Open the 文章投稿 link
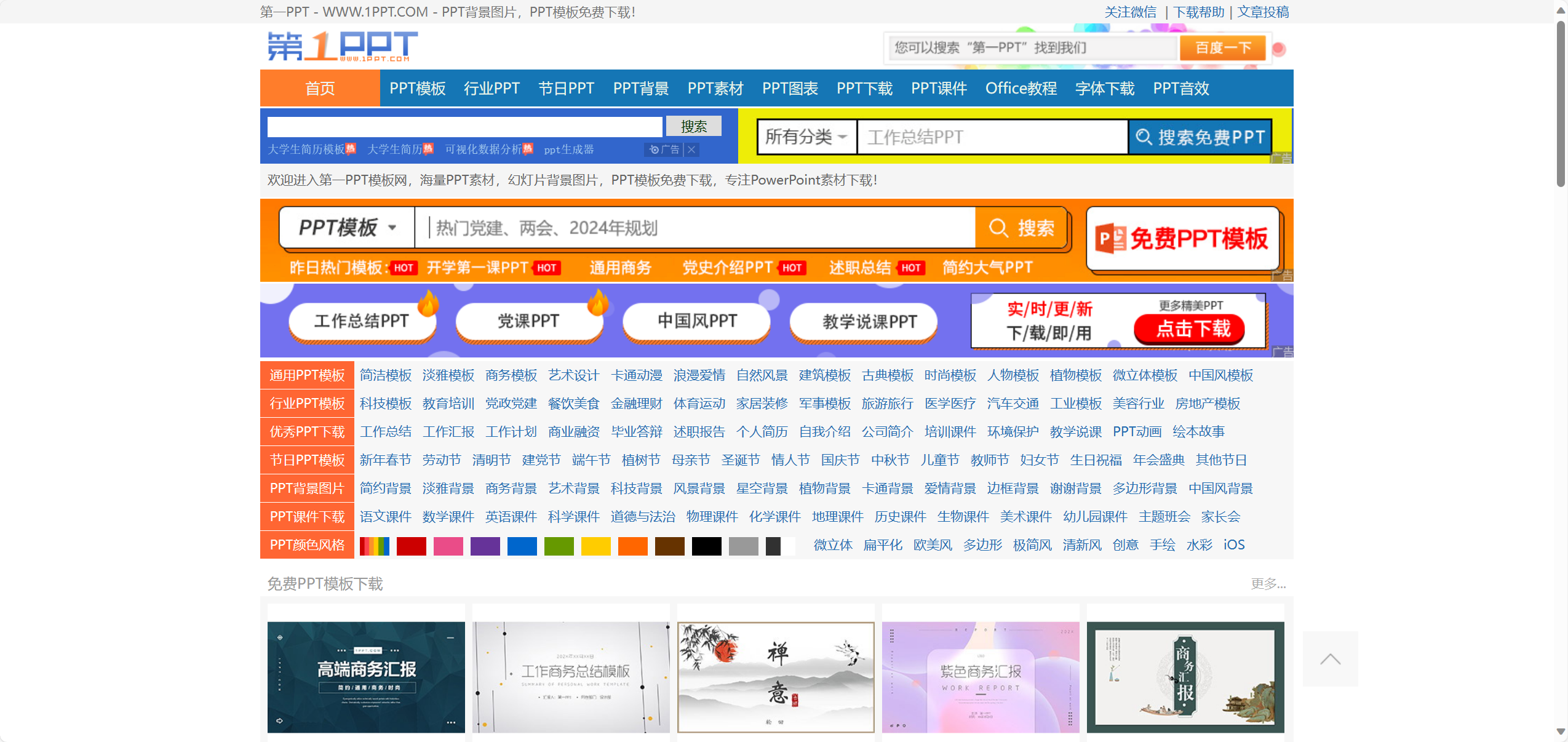The height and width of the screenshot is (742, 1568). 1263,12
